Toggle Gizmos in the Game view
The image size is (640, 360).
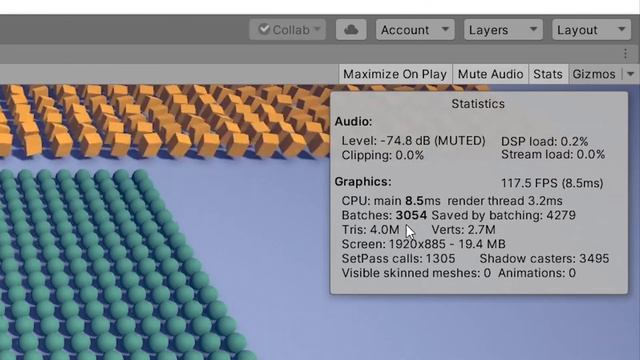tap(594, 74)
